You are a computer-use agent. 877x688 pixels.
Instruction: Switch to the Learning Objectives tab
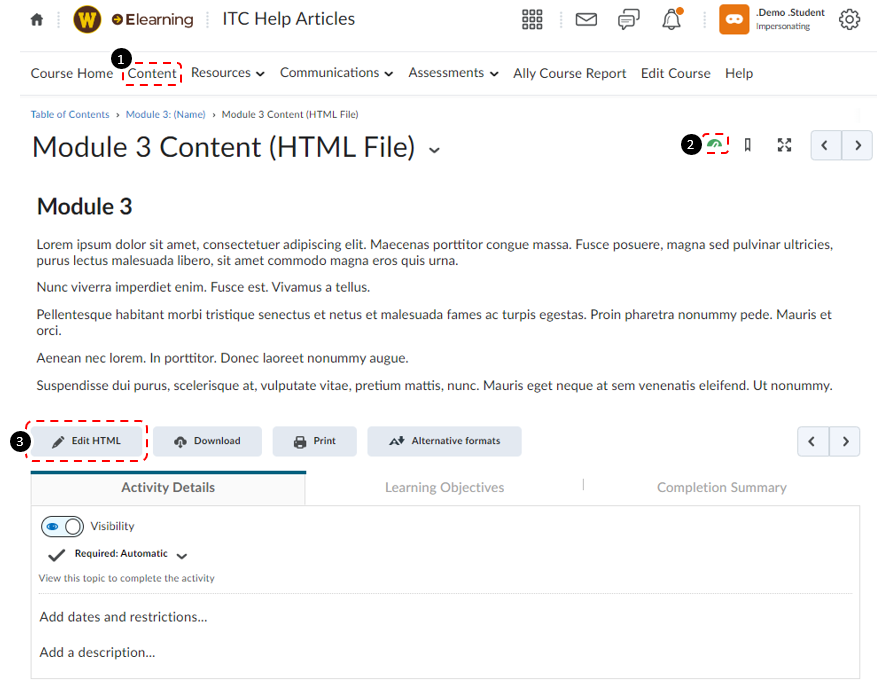[444, 487]
